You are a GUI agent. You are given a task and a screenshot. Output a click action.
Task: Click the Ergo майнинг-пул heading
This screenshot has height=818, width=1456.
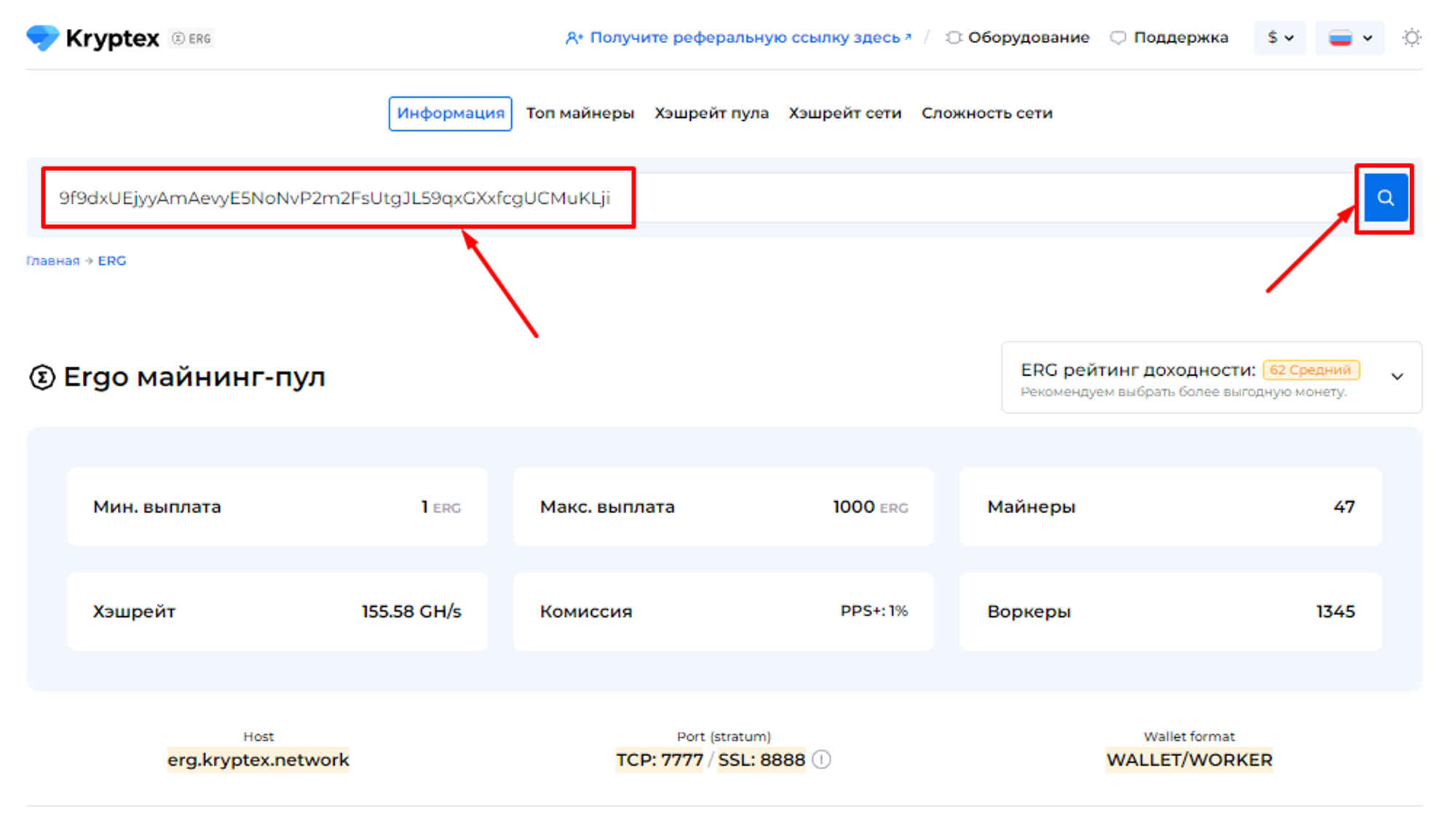pos(194,377)
